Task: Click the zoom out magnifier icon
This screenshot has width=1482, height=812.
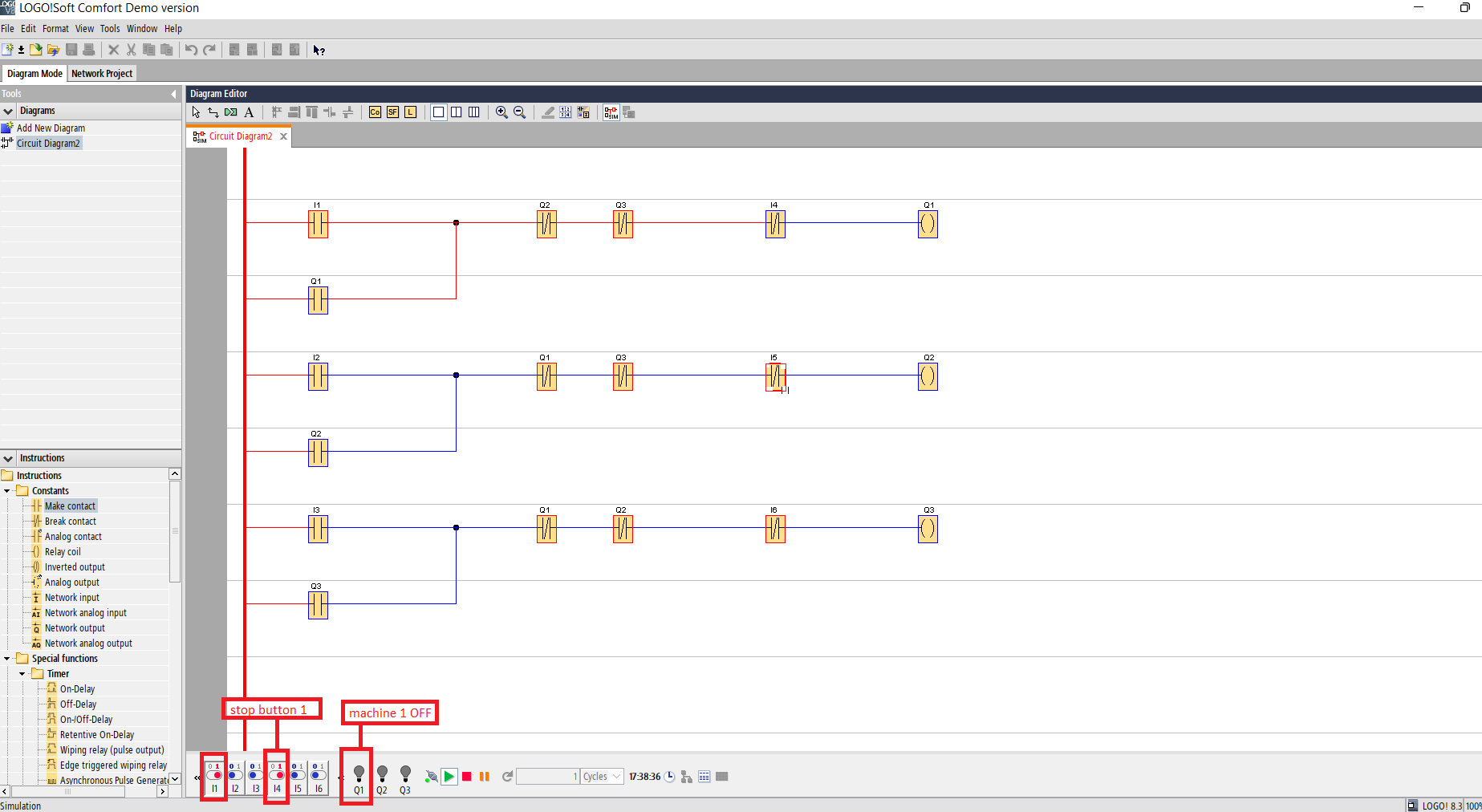Action: (x=519, y=112)
